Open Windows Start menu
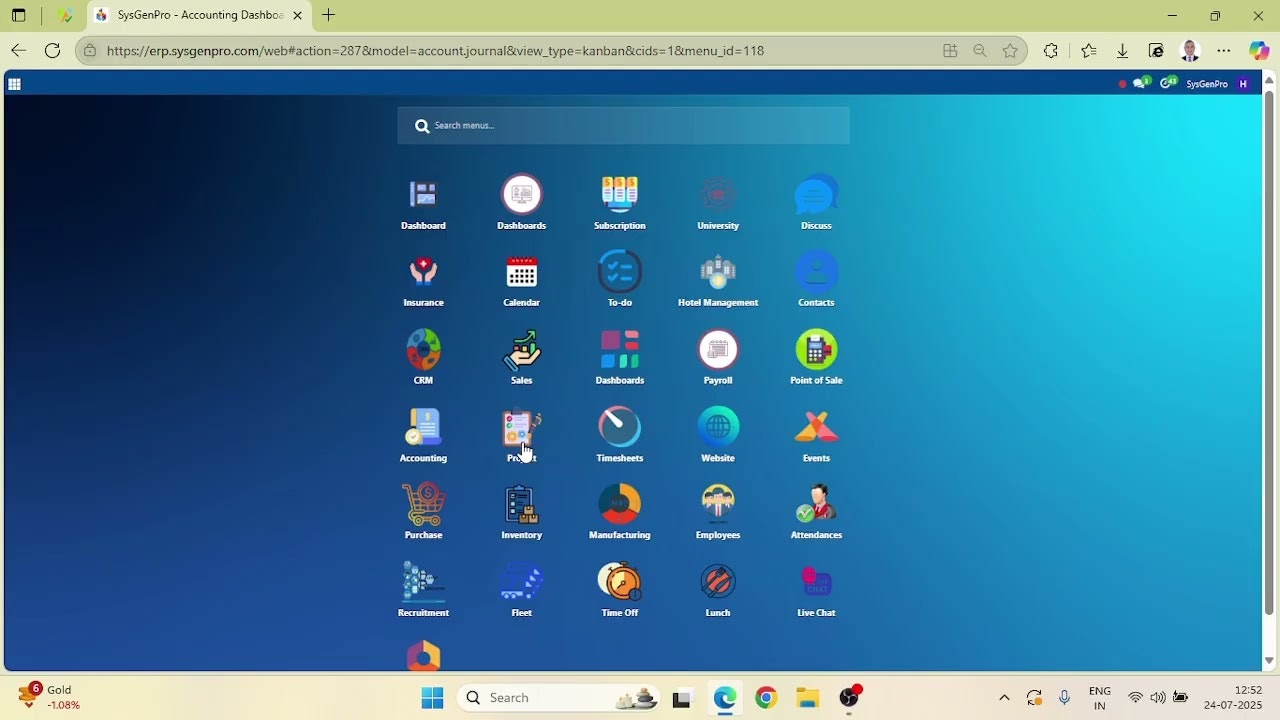Screen dimensions: 1280x720 432,697
